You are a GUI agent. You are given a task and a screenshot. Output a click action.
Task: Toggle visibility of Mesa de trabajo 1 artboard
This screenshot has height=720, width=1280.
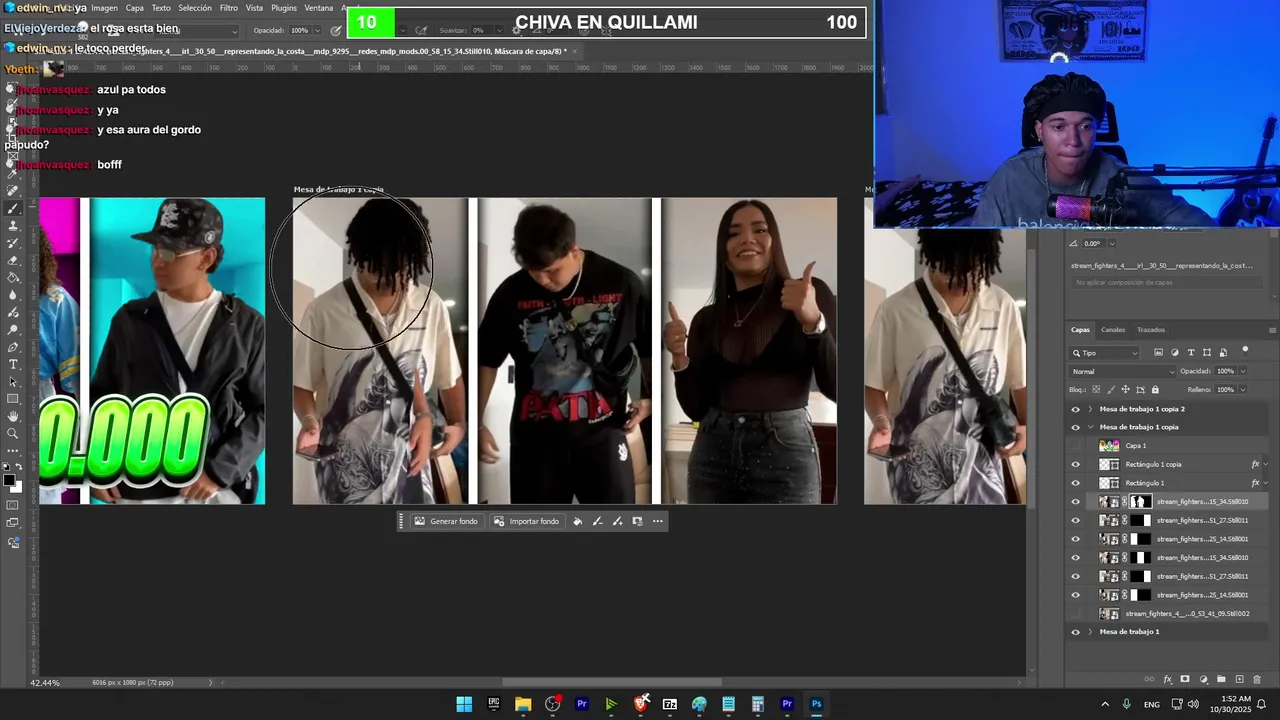point(1076,632)
